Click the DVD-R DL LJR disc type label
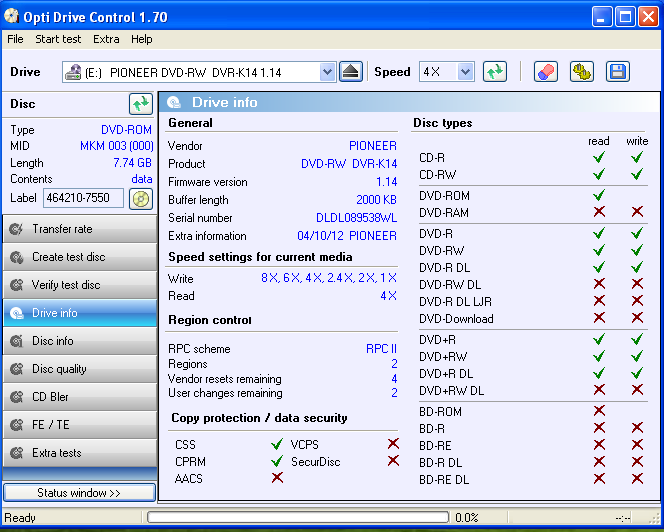The width and height of the screenshot is (664, 532). 455,302
